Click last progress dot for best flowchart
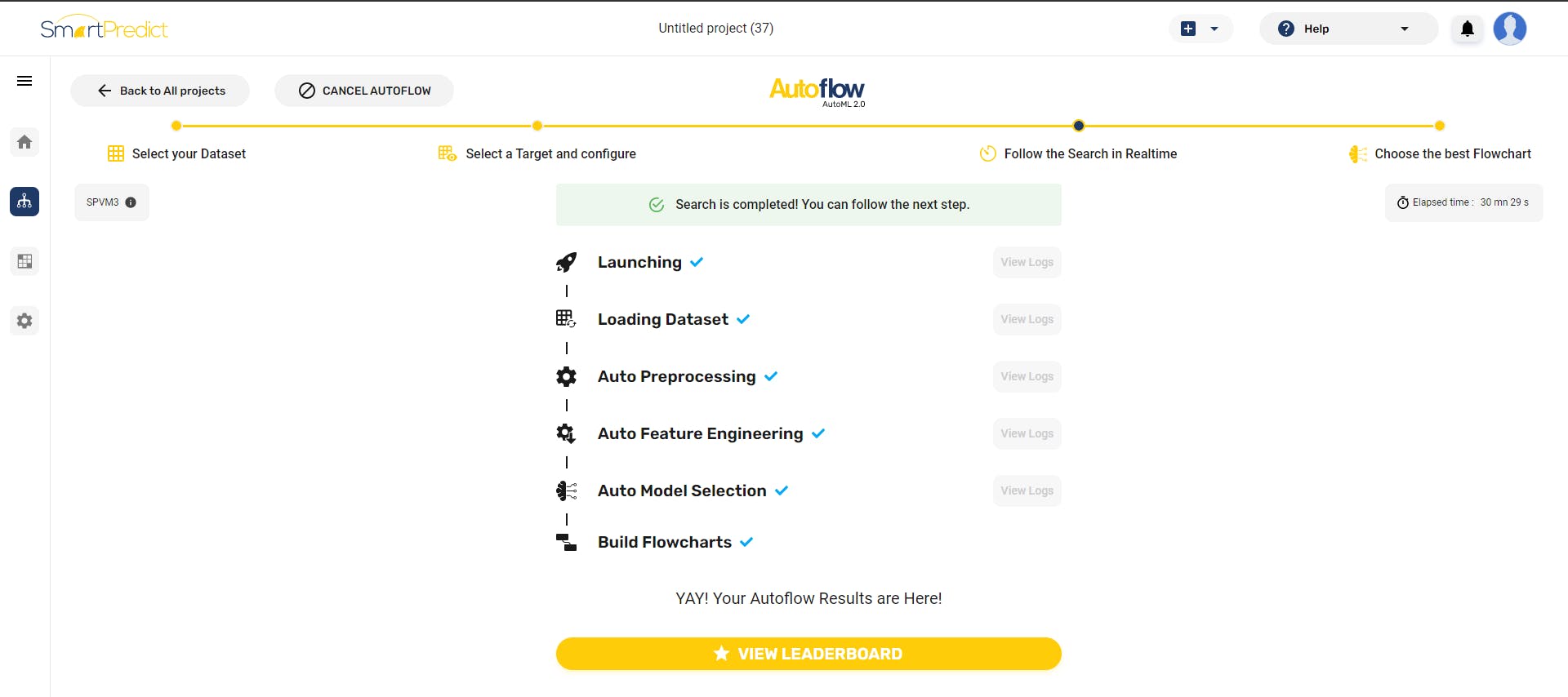The height and width of the screenshot is (697, 1568). coord(1440,126)
